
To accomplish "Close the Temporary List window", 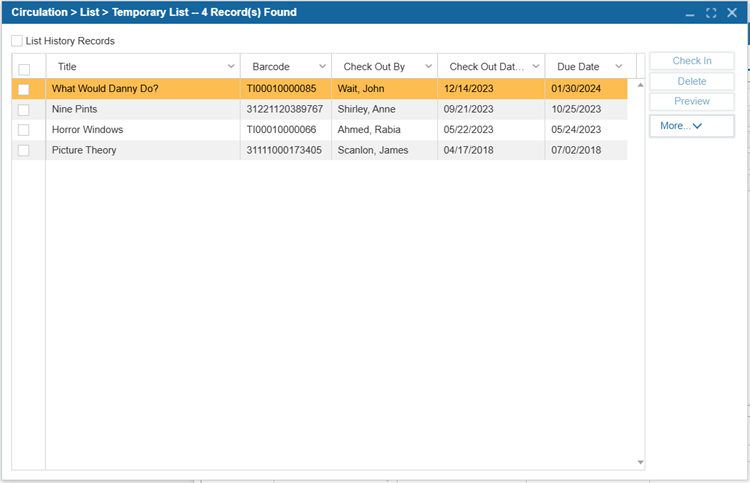I will [x=732, y=12].
